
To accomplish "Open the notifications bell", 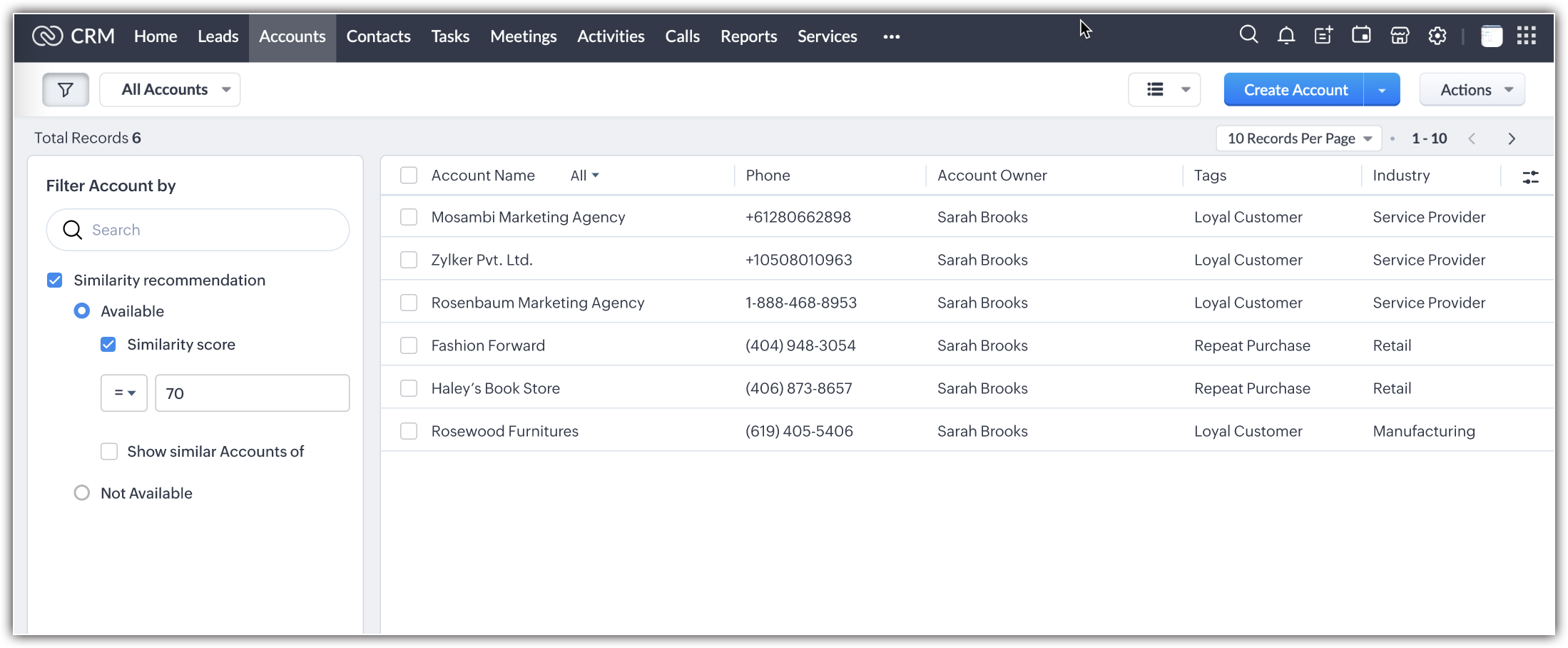I will 1286,36.
